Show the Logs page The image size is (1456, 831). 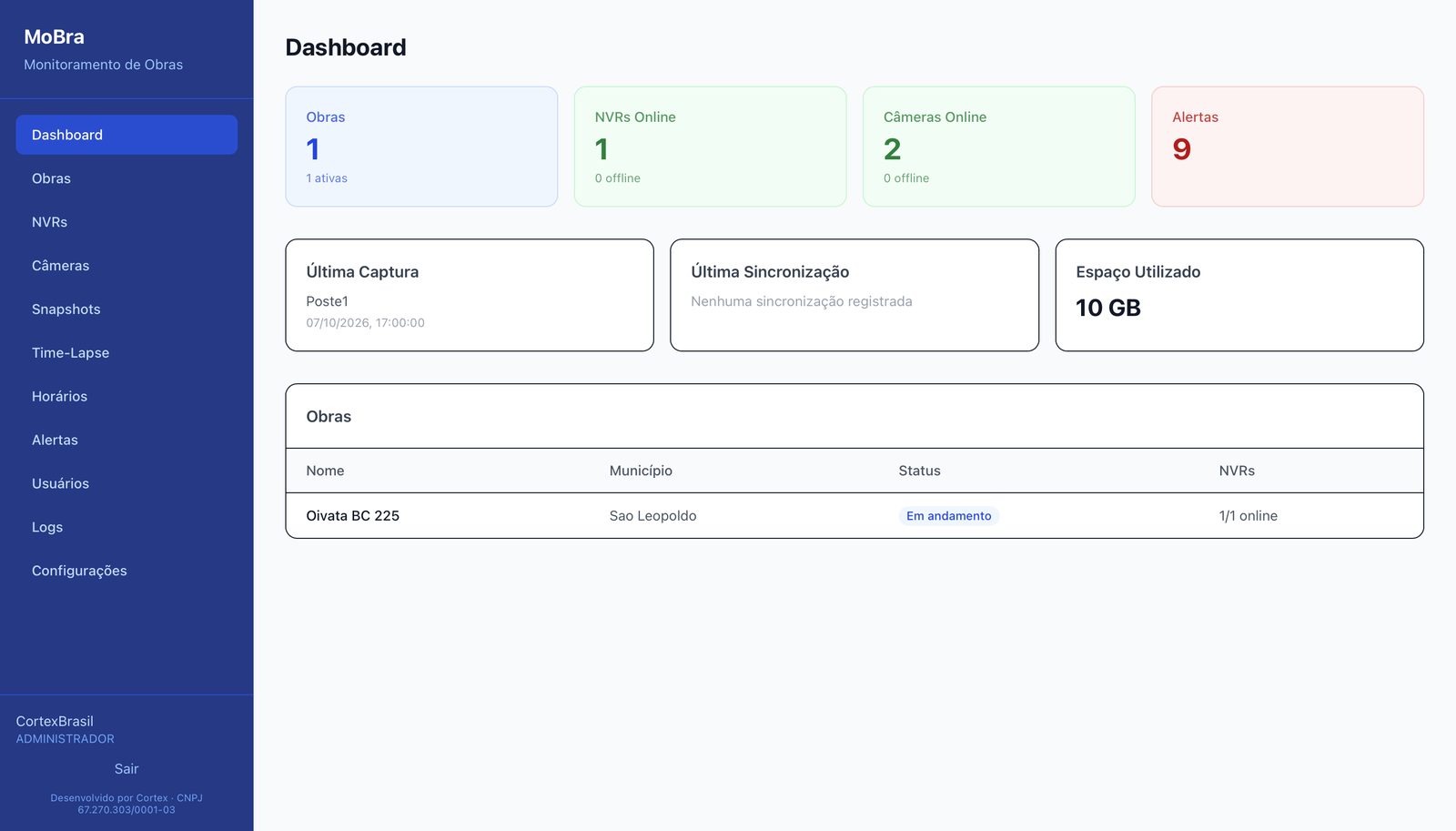coord(126,528)
